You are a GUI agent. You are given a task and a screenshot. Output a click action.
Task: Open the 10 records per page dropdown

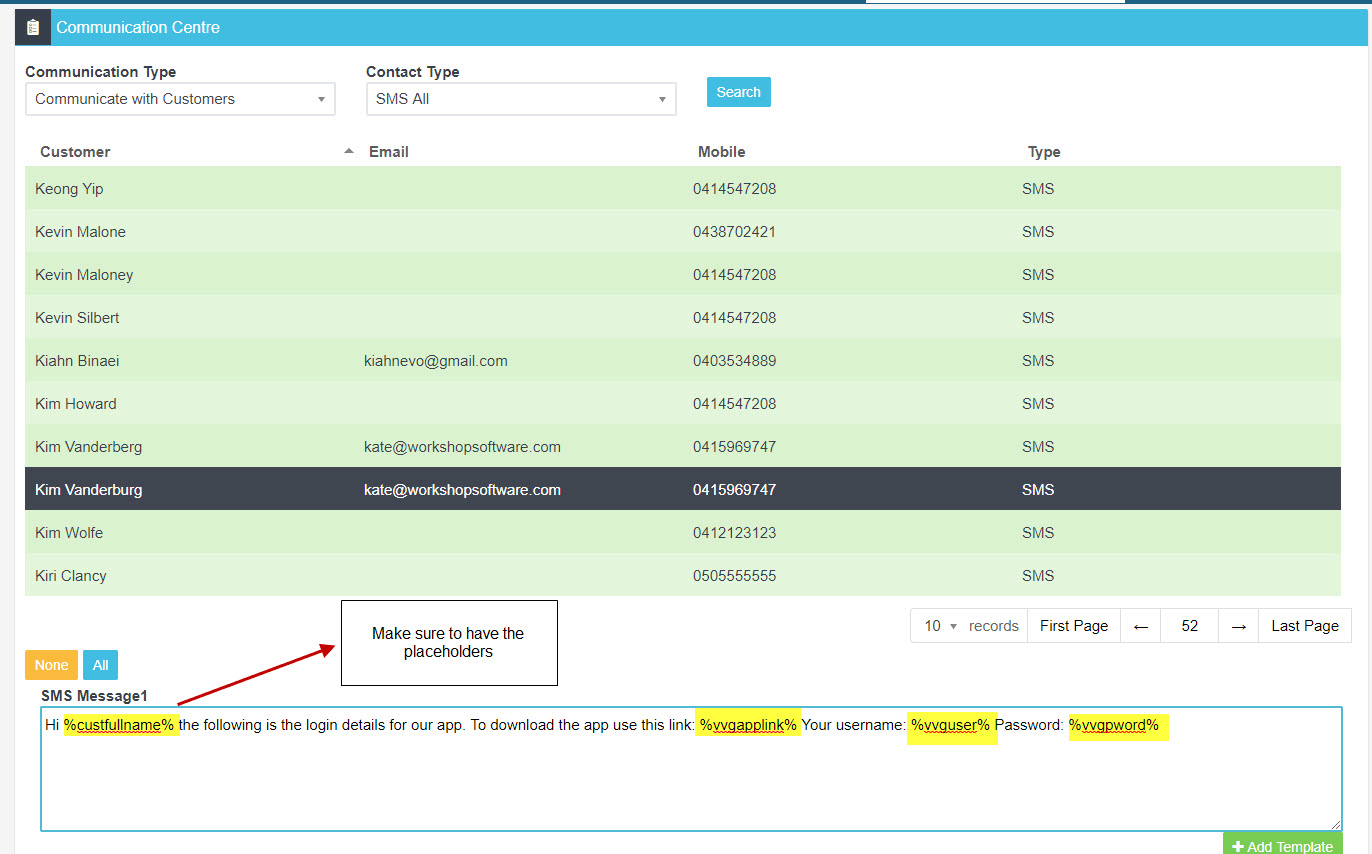(941, 626)
